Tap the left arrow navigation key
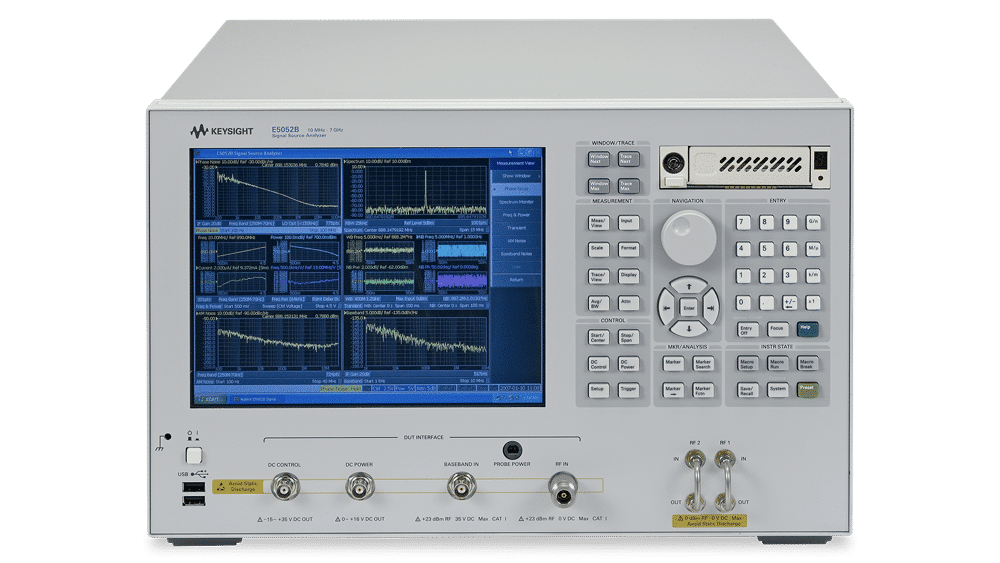 666,308
